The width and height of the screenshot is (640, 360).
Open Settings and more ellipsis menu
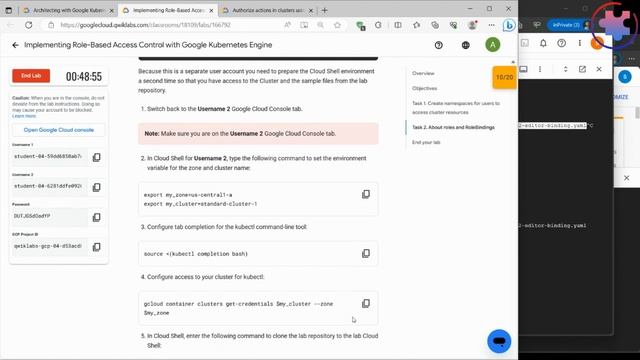(x=491, y=25)
